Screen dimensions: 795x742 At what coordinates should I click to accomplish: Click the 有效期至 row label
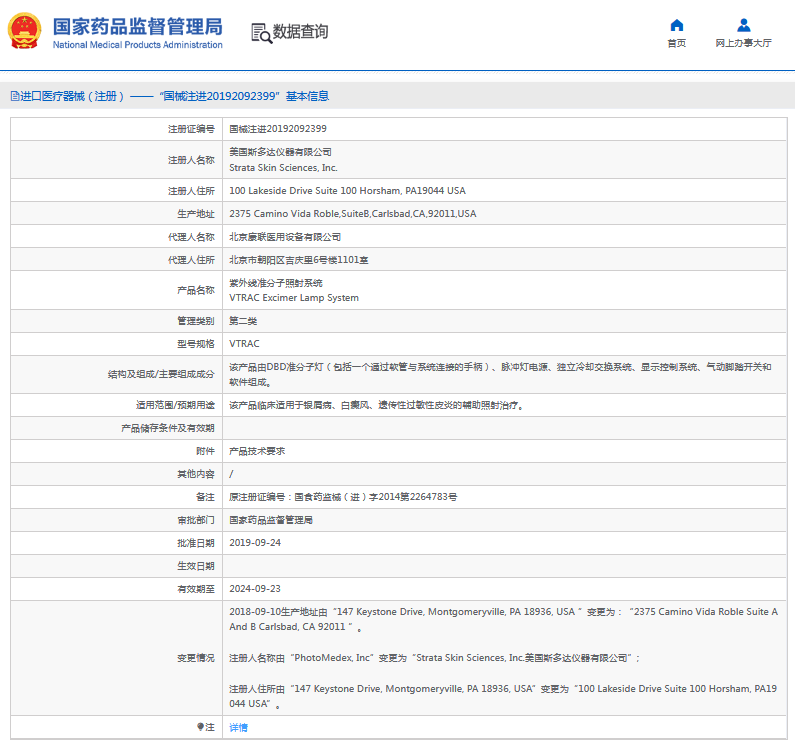coord(196,589)
